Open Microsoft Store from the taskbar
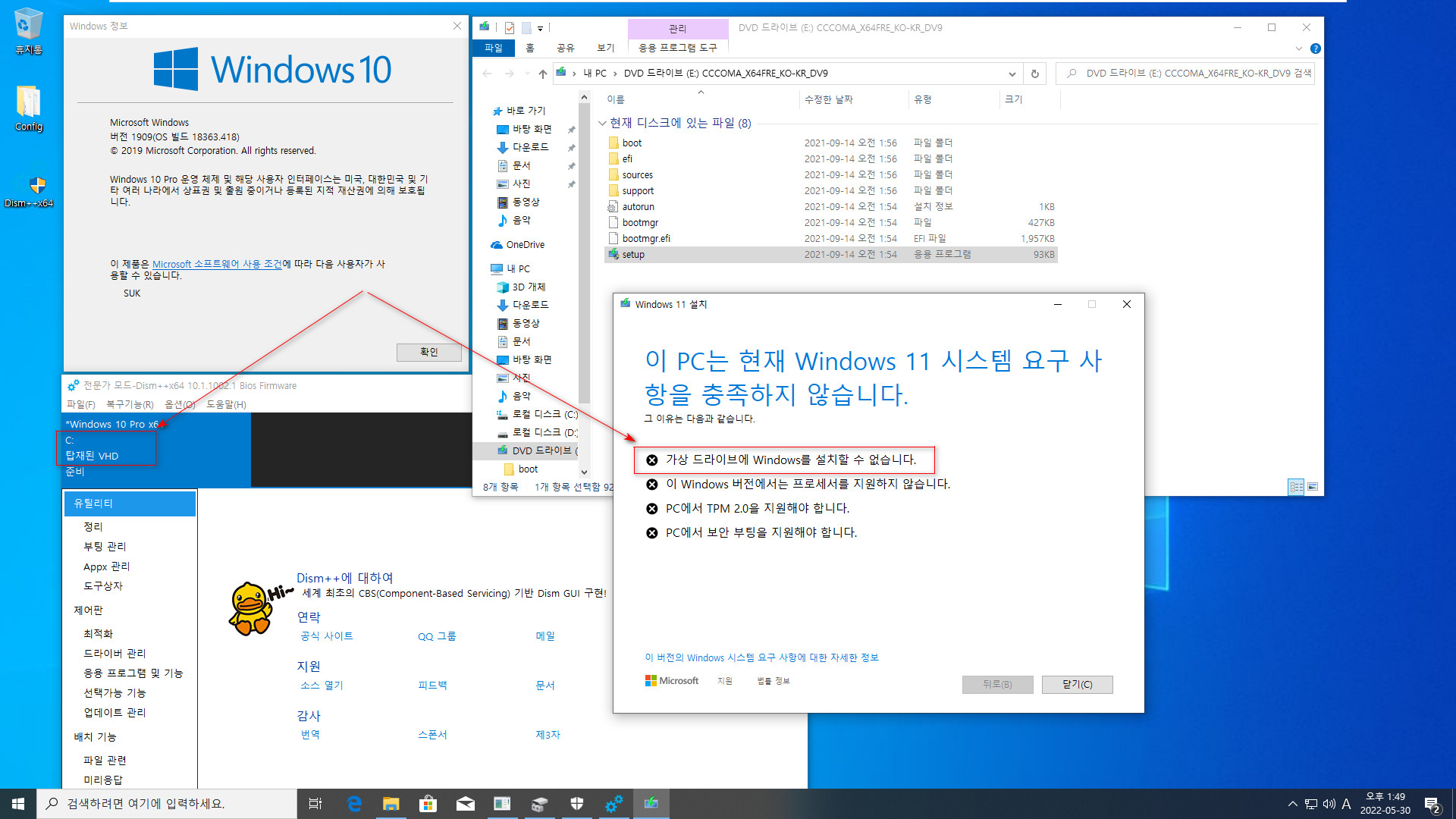The image size is (1456, 819). 428,804
